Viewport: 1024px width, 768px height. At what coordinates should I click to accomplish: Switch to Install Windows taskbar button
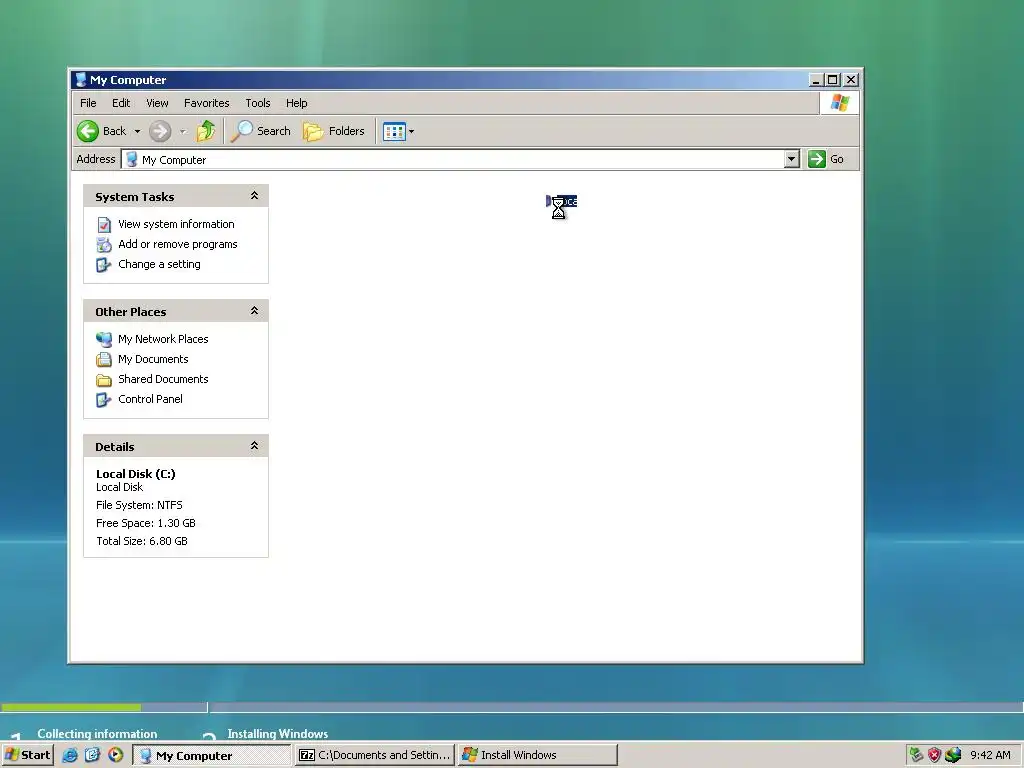pos(537,756)
